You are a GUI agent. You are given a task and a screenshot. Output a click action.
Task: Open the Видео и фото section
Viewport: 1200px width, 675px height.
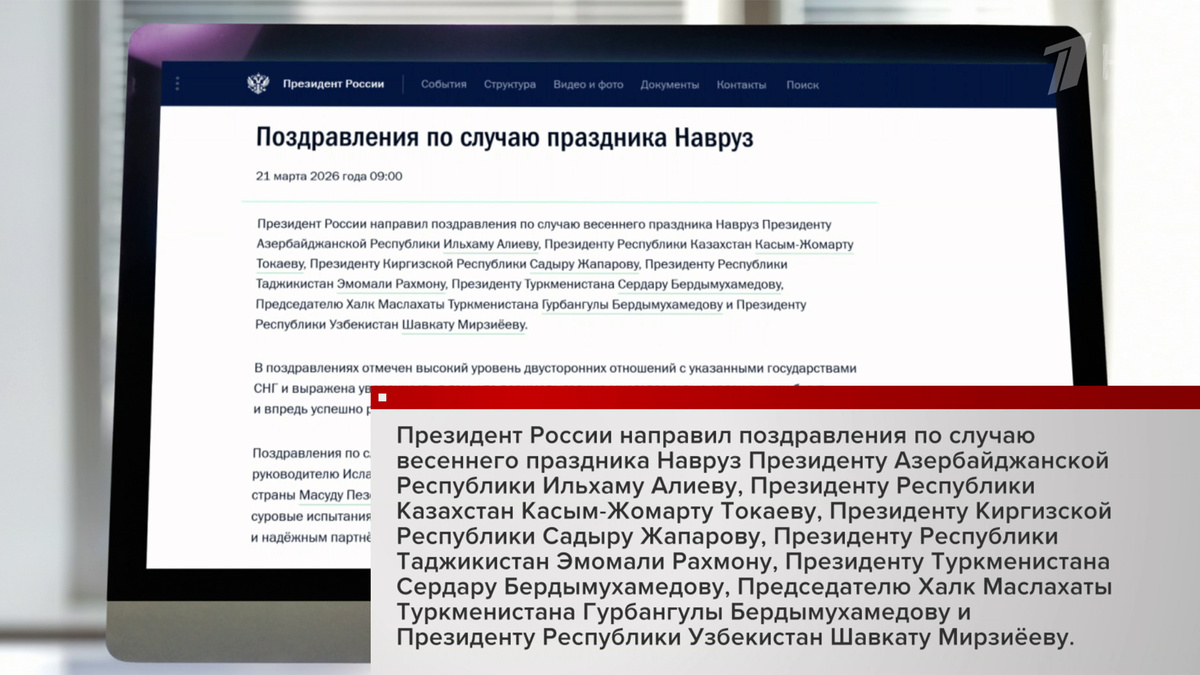pyautogui.click(x=589, y=86)
